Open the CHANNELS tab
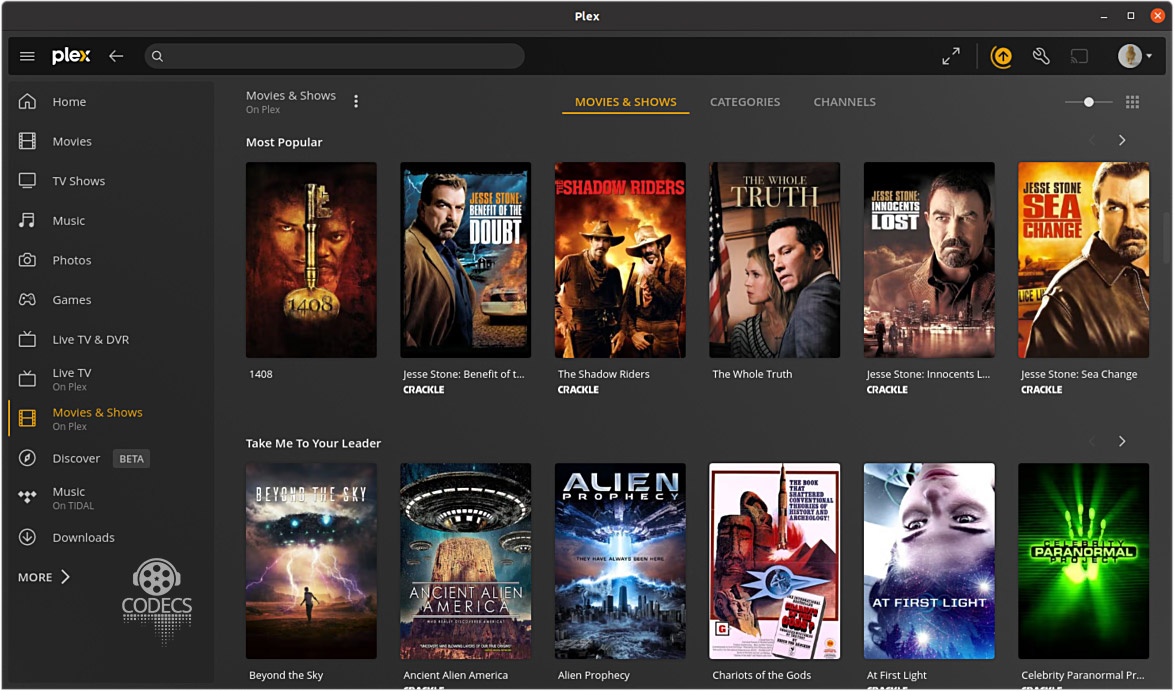Viewport: 1174px width, 691px height. (x=844, y=101)
